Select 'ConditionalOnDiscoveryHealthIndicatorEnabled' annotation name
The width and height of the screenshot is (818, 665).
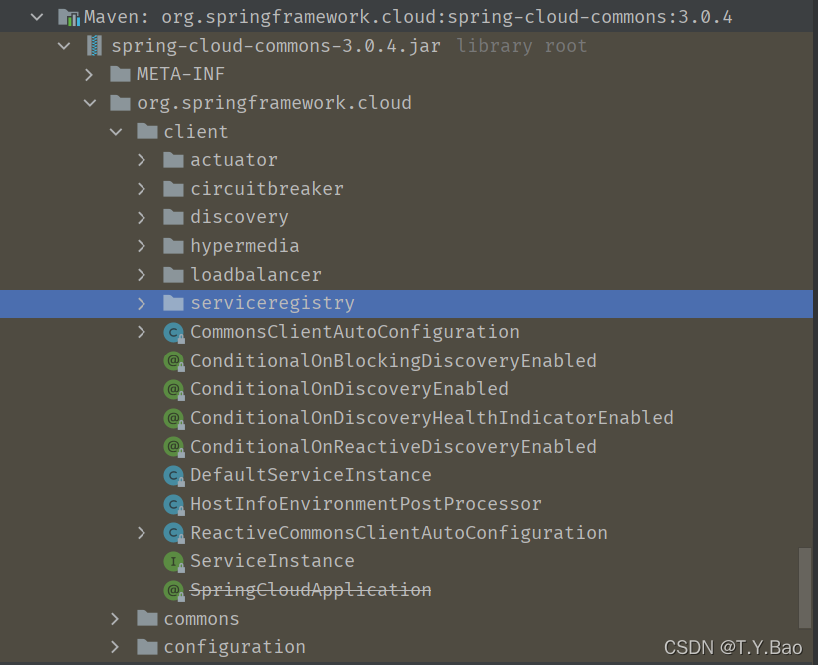pos(432,418)
